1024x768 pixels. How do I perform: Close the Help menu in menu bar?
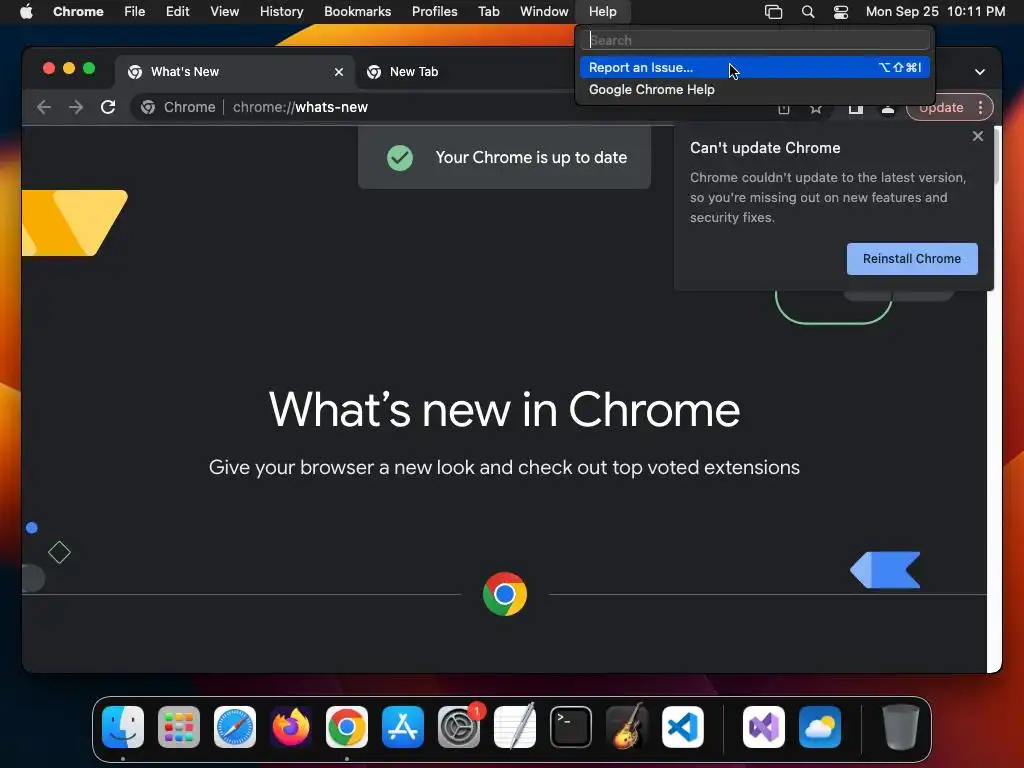pyautogui.click(x=602, y=11)
